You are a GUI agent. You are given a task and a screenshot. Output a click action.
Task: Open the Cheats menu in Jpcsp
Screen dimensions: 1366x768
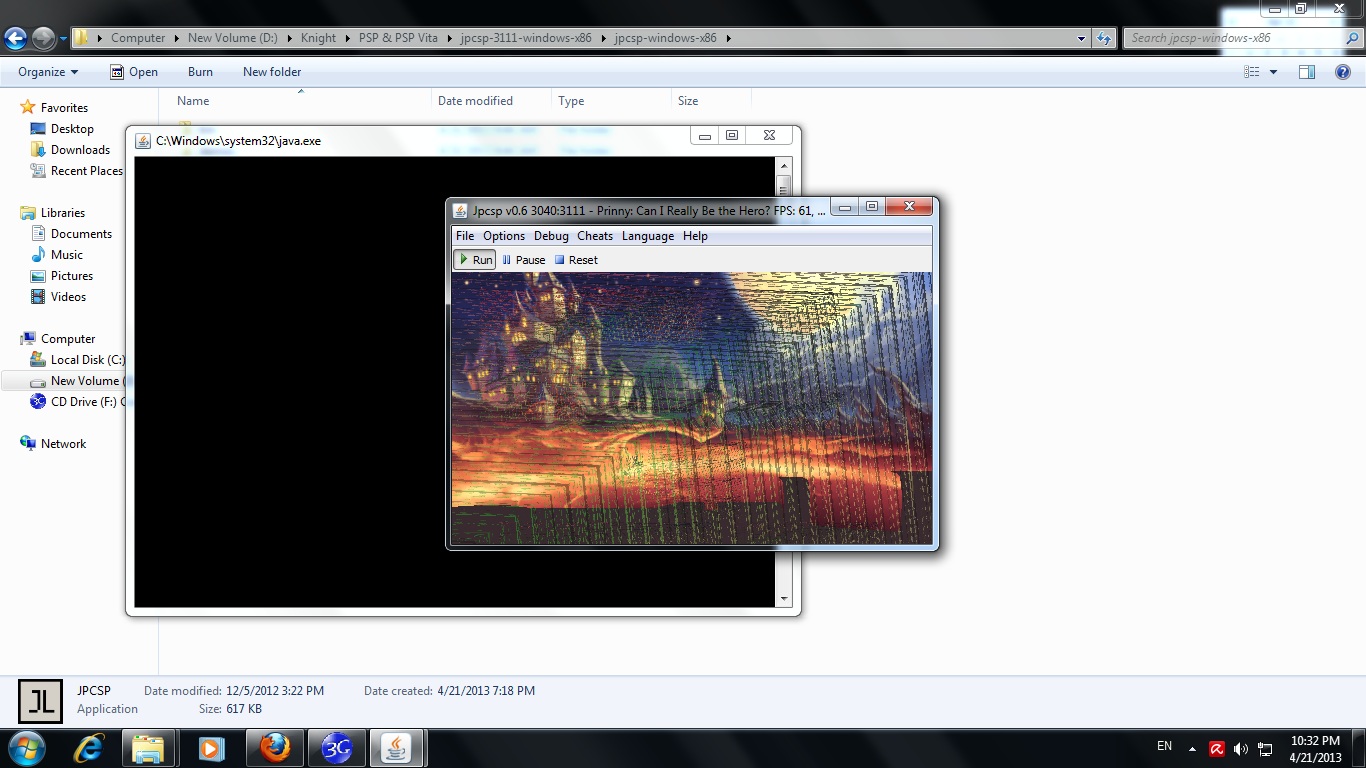594,236
